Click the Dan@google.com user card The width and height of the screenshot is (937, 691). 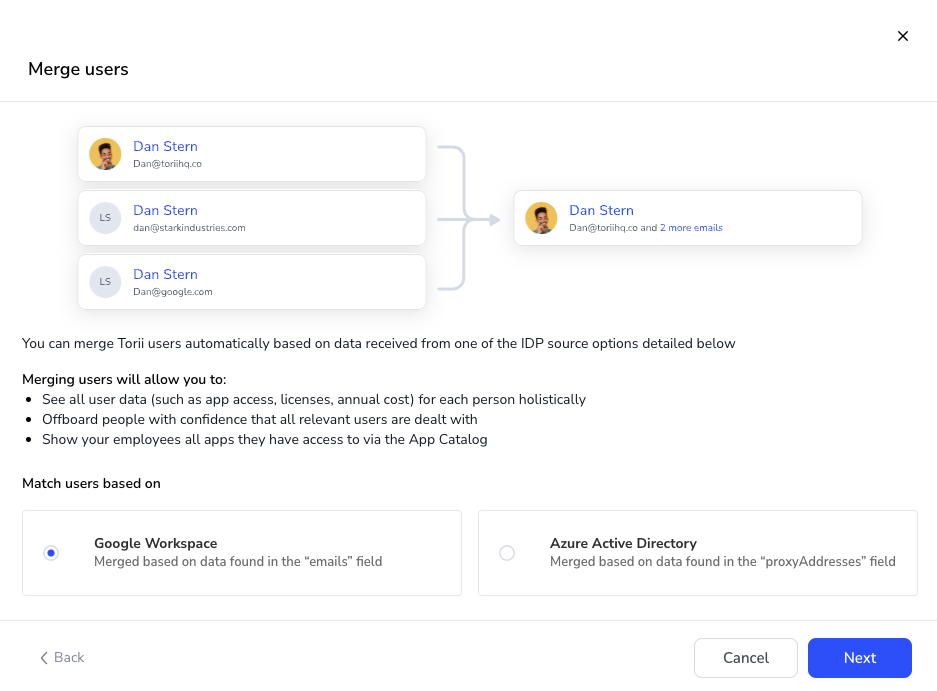click(x=252, y=282)
